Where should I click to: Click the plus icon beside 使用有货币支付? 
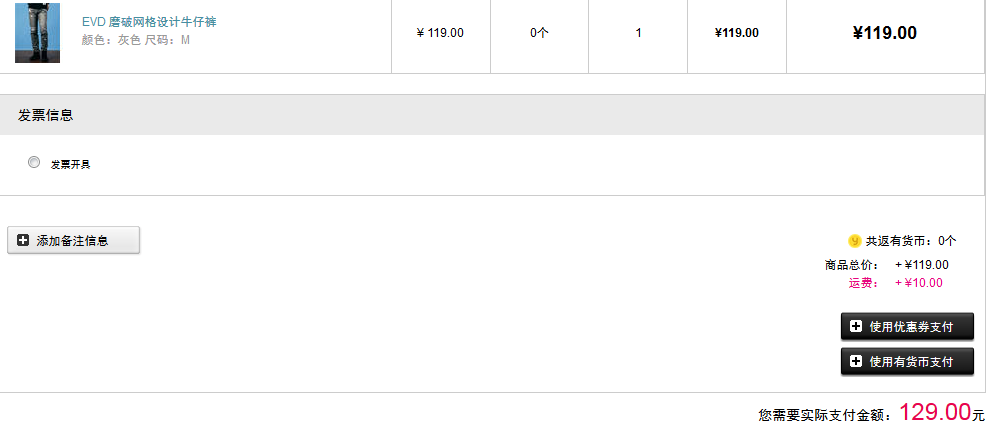pyautogui.click(x=856, y=362)
